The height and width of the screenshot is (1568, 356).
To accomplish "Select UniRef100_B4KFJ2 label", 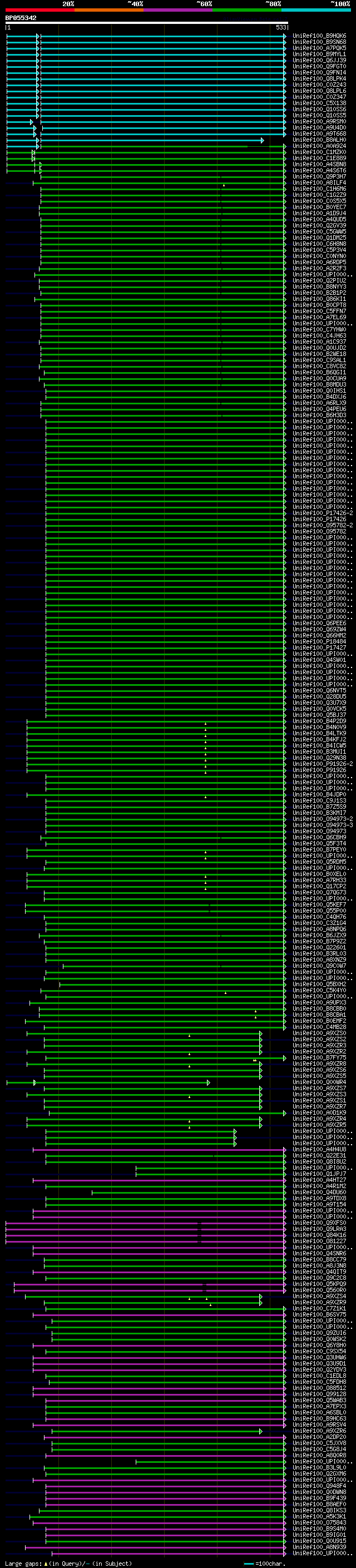I will pos(319,740).
